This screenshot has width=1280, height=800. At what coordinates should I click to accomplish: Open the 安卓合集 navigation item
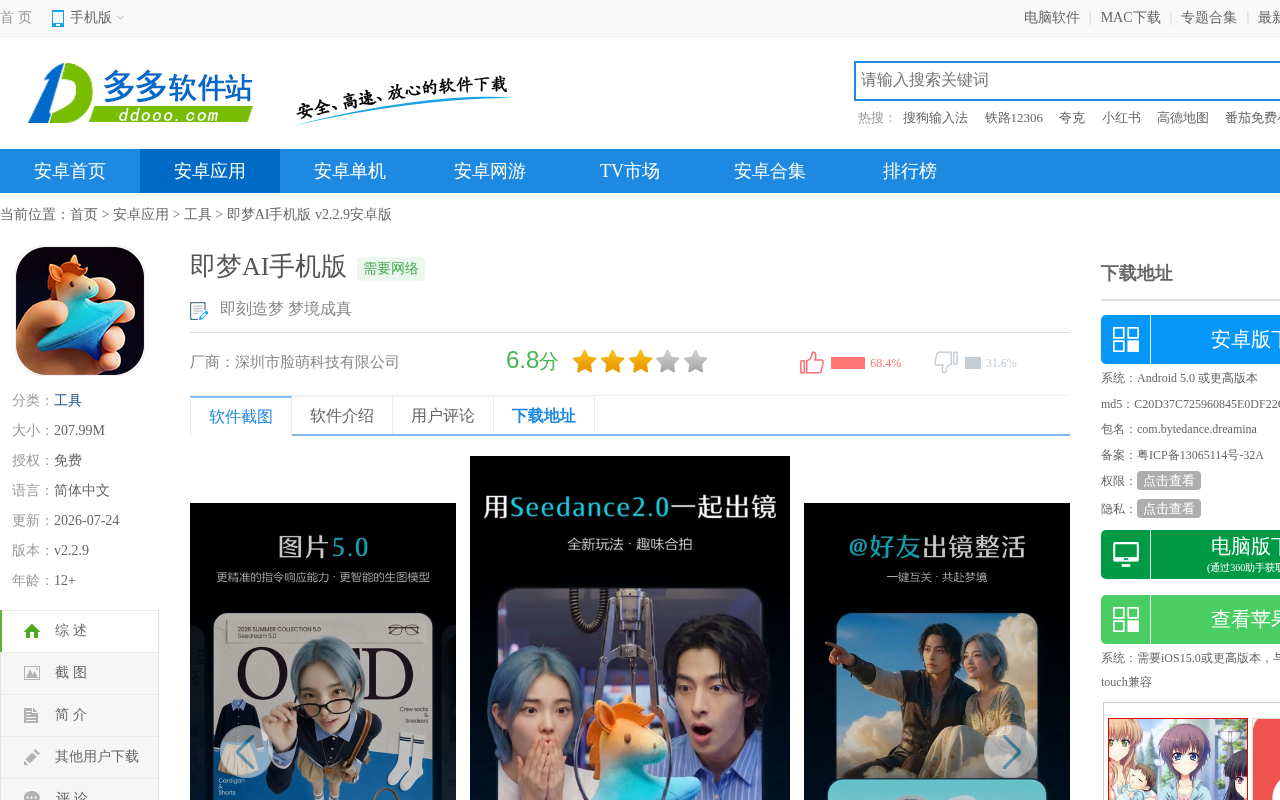pyautogui.click(x=770, y=171)
